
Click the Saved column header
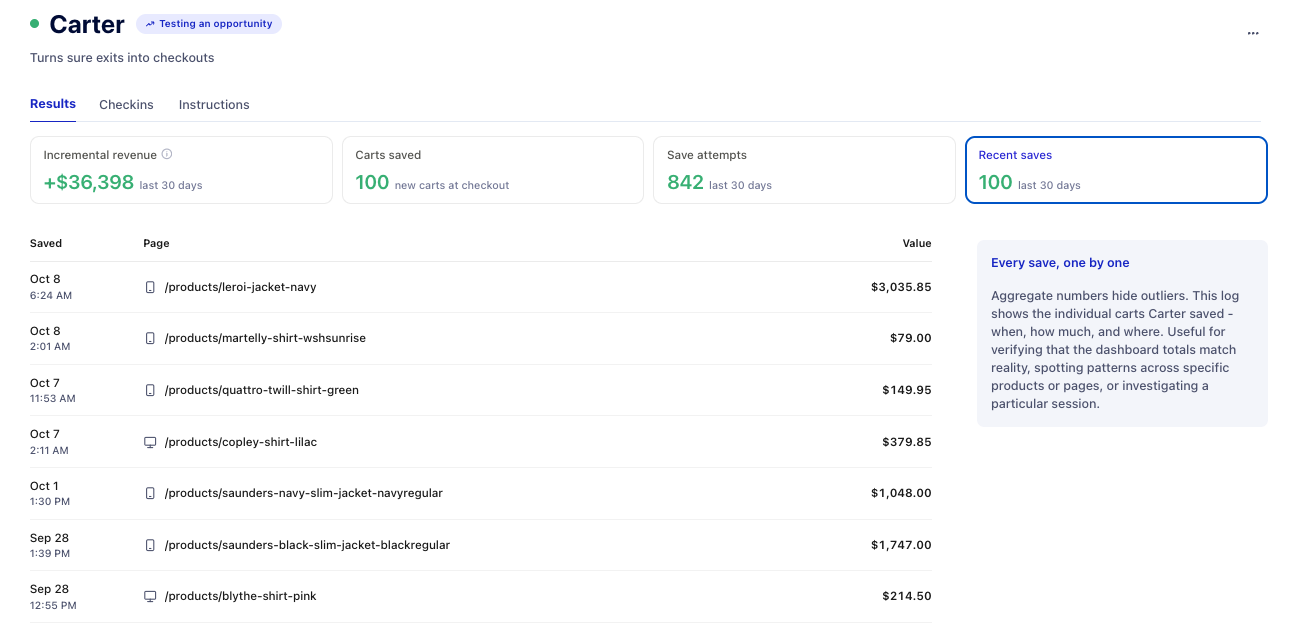point(46,243)
